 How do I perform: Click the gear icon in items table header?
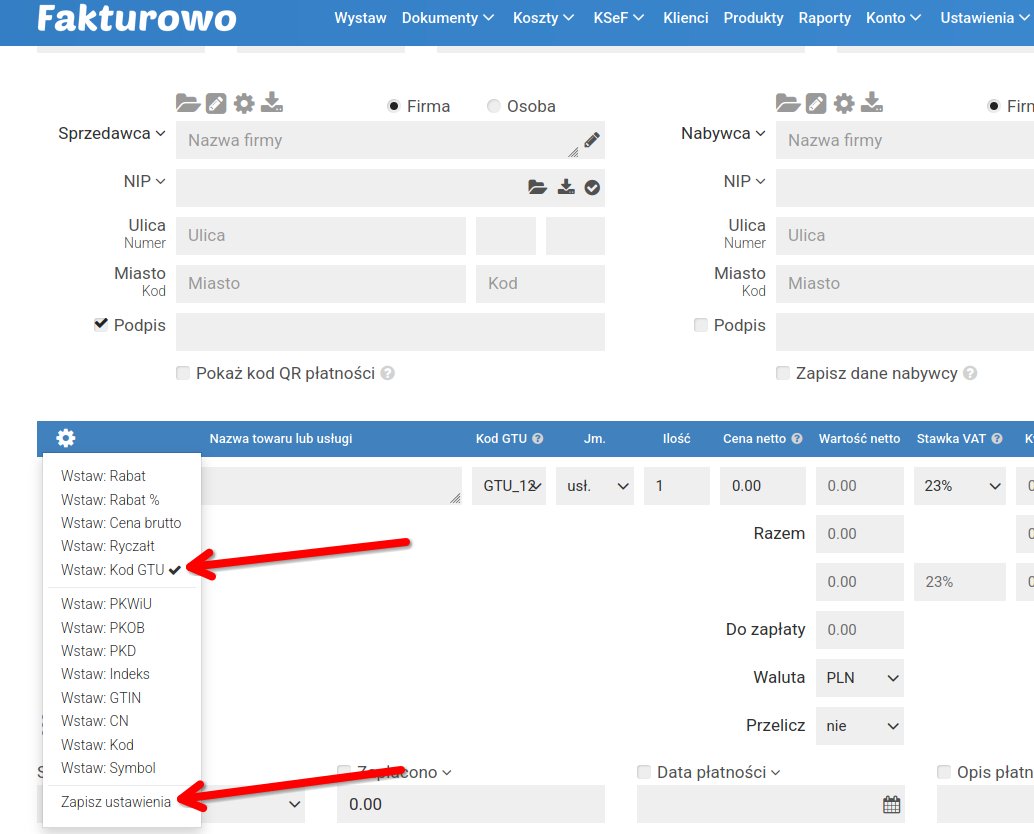click(65, 438)
